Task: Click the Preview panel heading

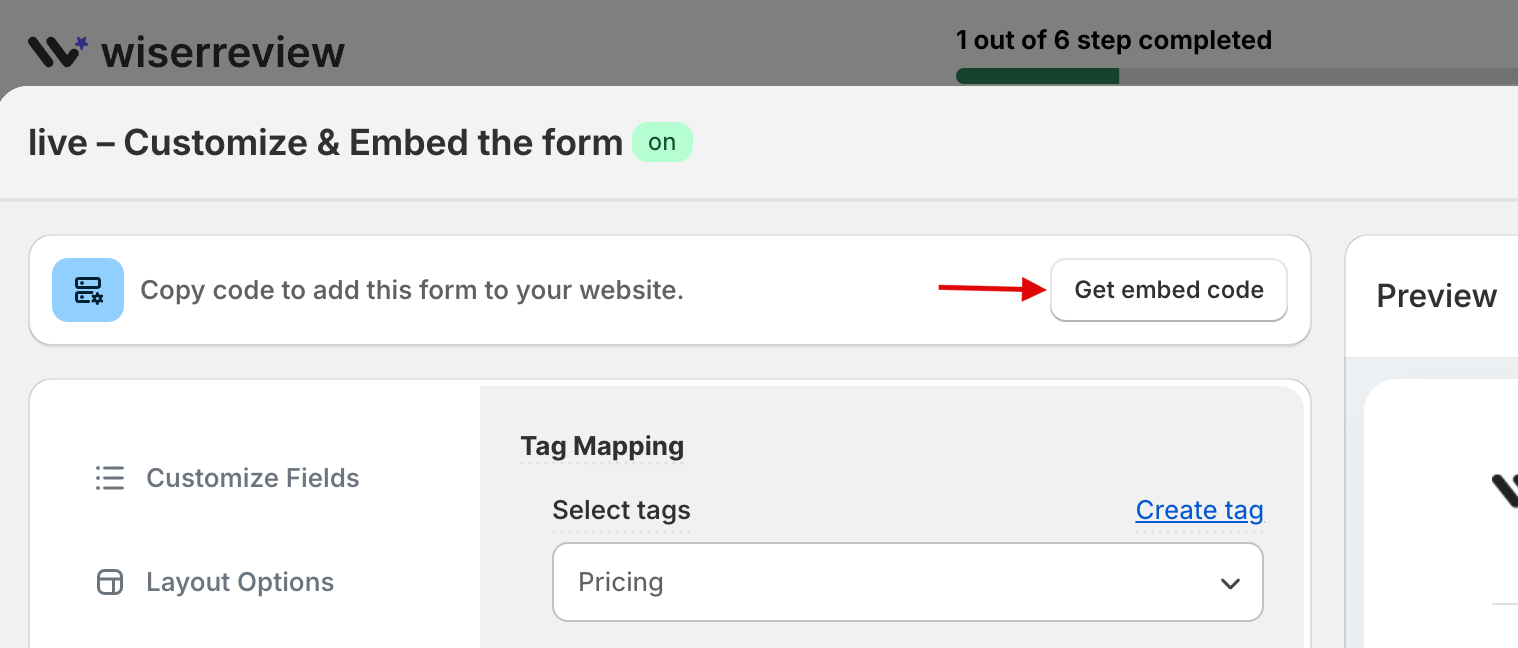Action: coord(1436,296)
